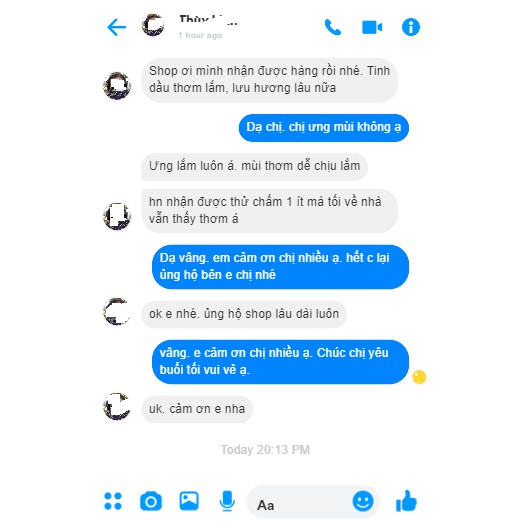Select the message 'ok e nhé. ủng hộ shop lâu dài luôn'
The image size is (528, 528).
(x=244, y=314)
